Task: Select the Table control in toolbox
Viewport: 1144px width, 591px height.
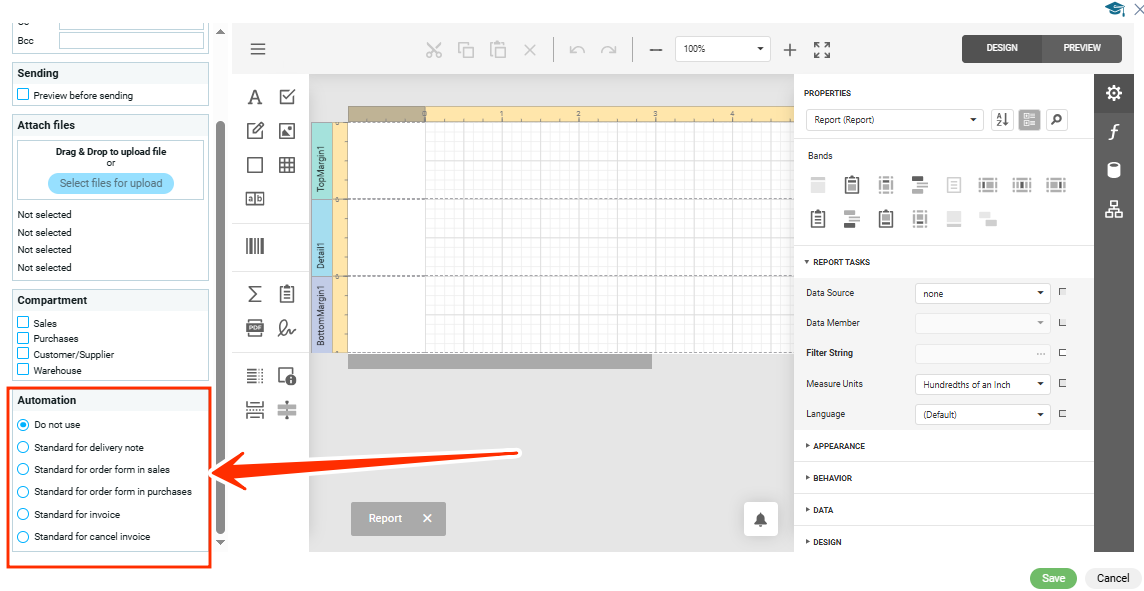Action: [287, 165]
